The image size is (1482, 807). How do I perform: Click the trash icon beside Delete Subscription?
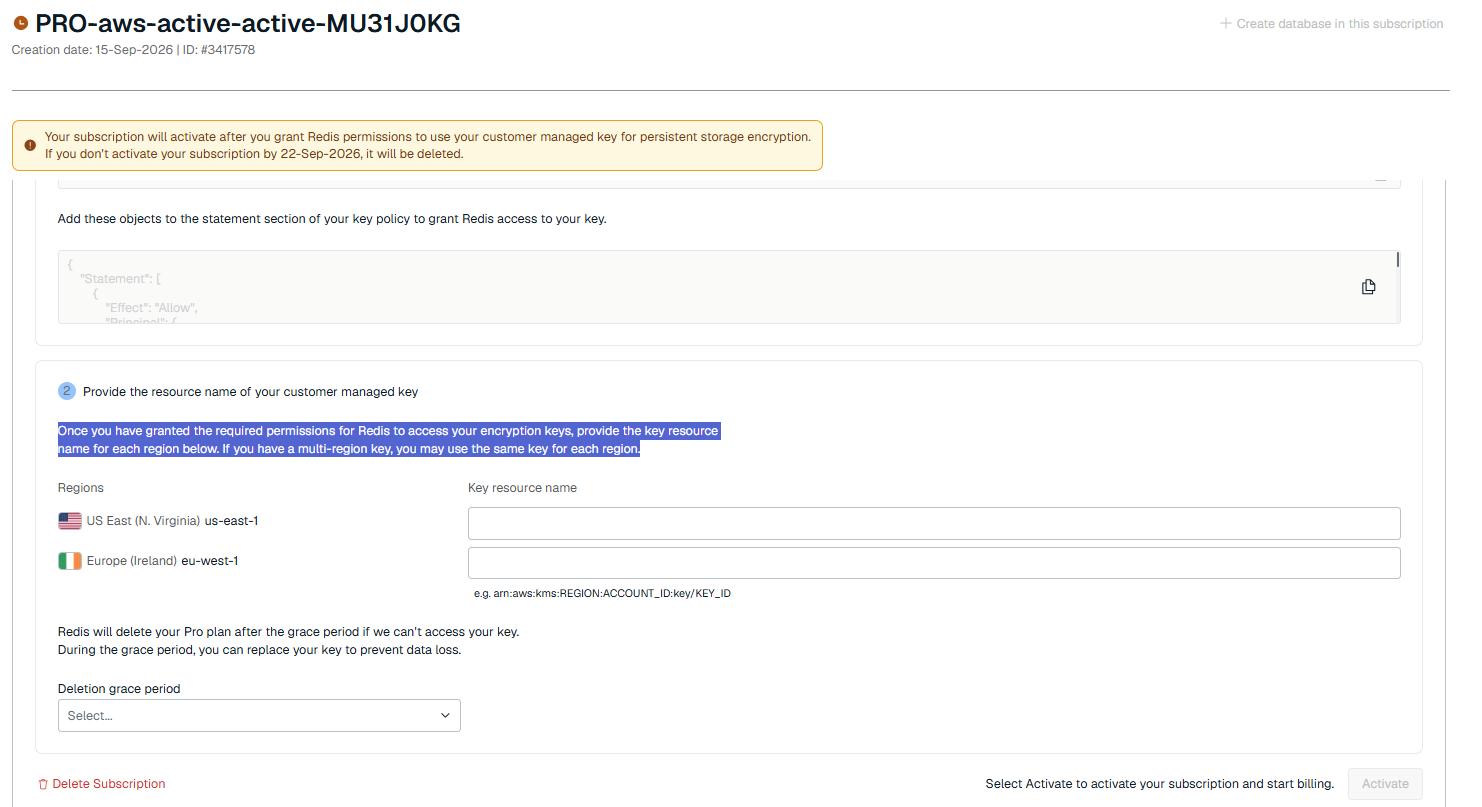[43, 784]
